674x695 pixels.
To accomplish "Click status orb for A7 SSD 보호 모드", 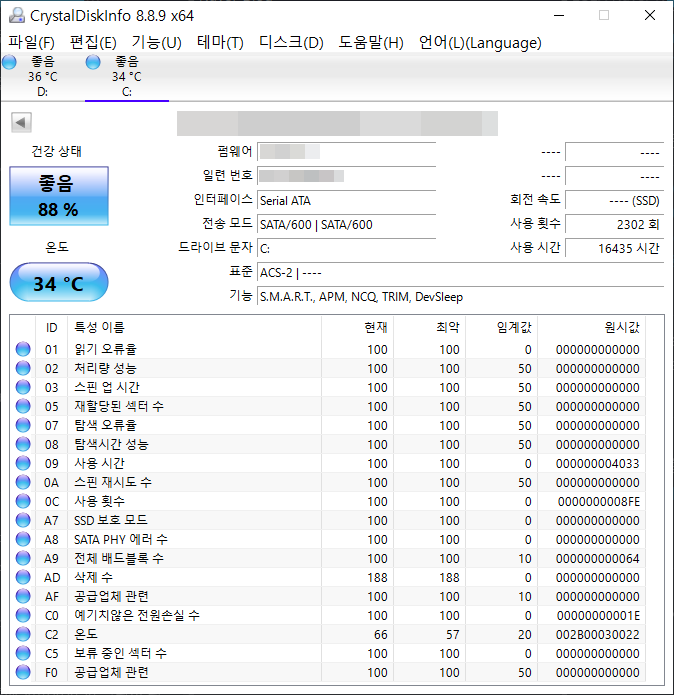I will point(23,520).
